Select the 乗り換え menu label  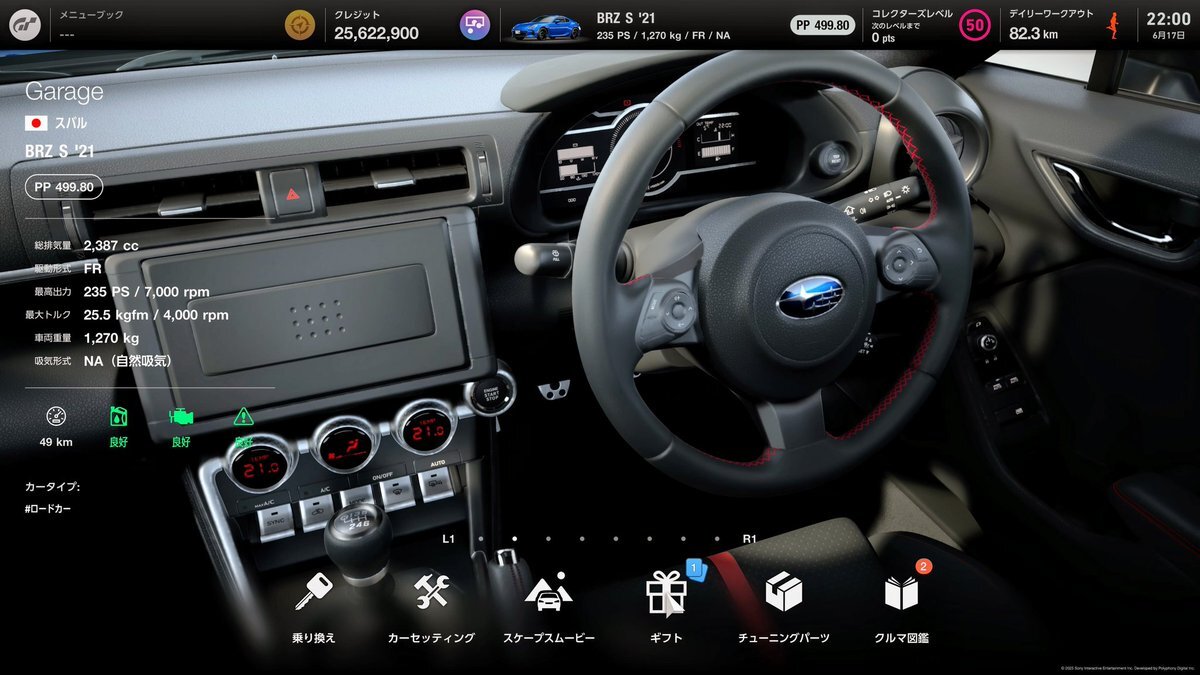coord(313,637)
